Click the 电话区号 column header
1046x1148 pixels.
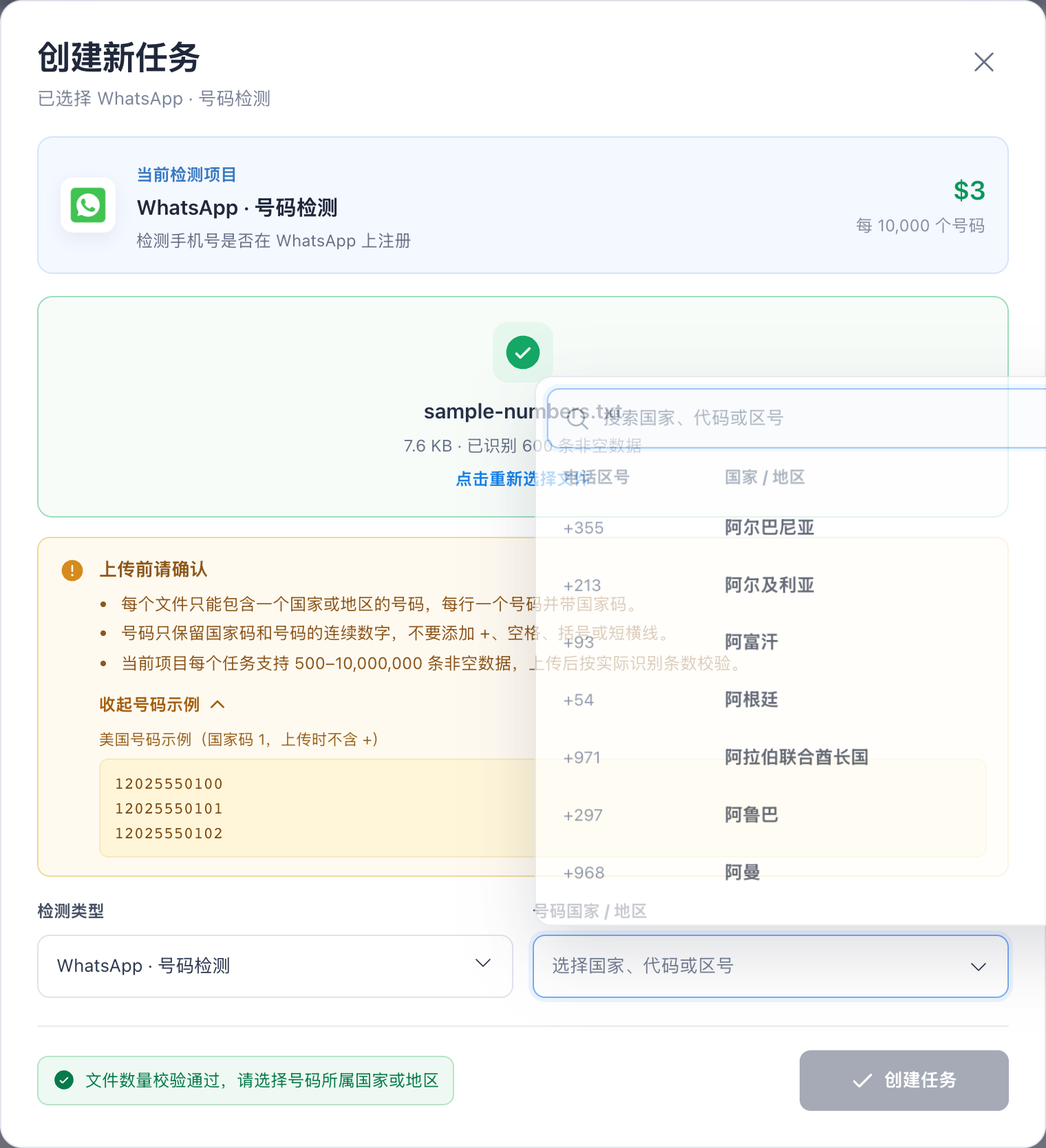pos(596,477)
